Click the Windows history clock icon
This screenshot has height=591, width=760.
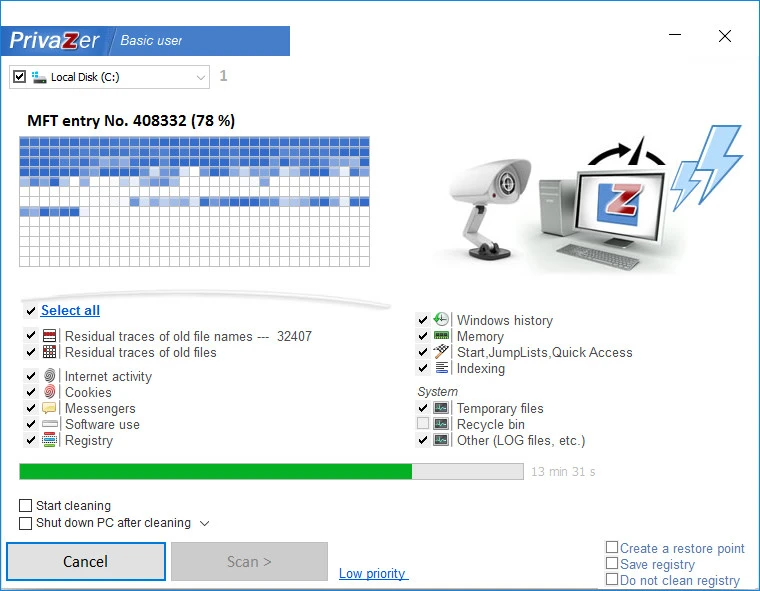pyautogui.click(x=442, y=320)
